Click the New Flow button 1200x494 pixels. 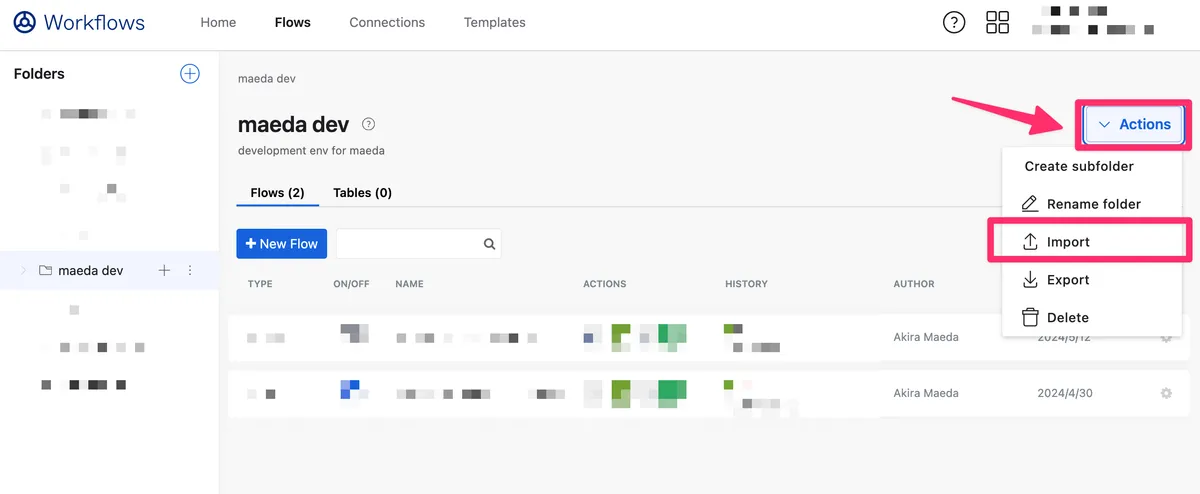pos(281,243)
